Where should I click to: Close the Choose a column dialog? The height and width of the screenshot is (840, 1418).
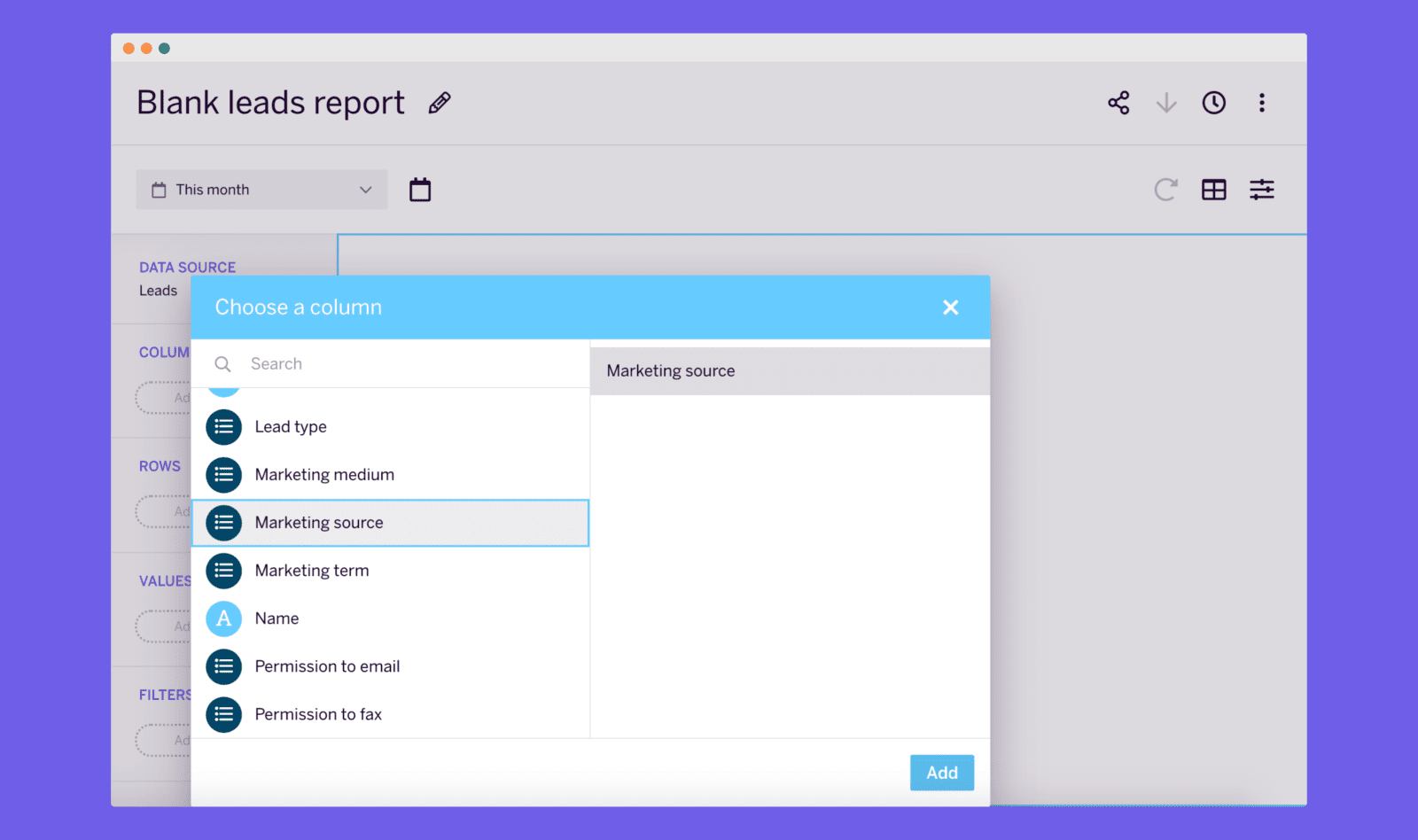coord(951,307)
